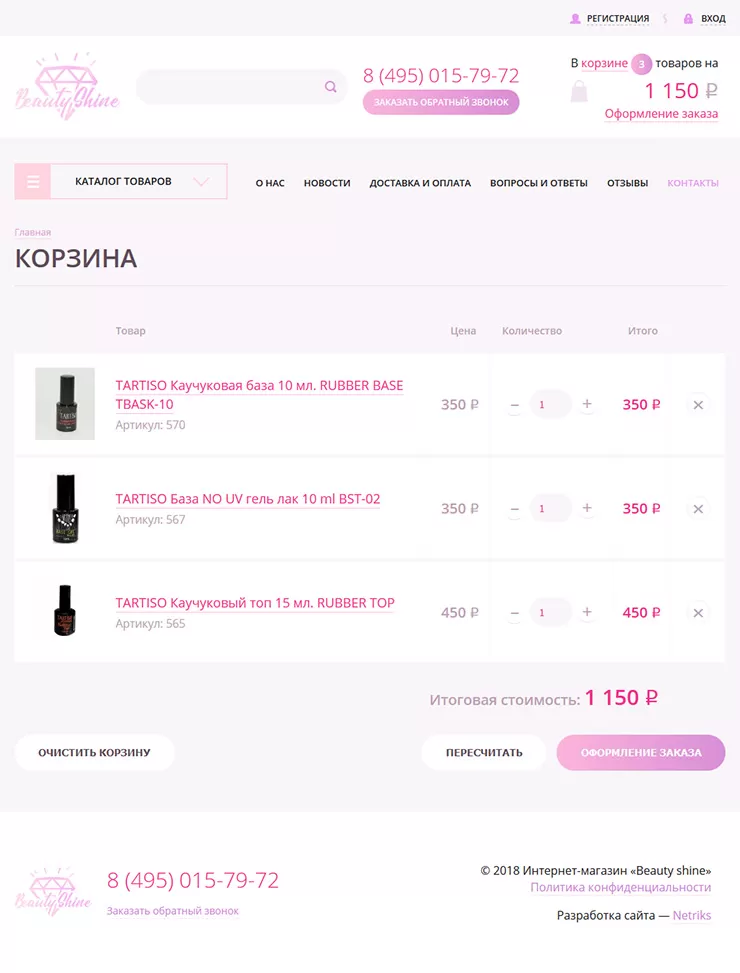The image size is (740, 973).
Task: Click the RUBBER BASE TBASK-10 product thumbnail
Action: click(x=64, y=404)
